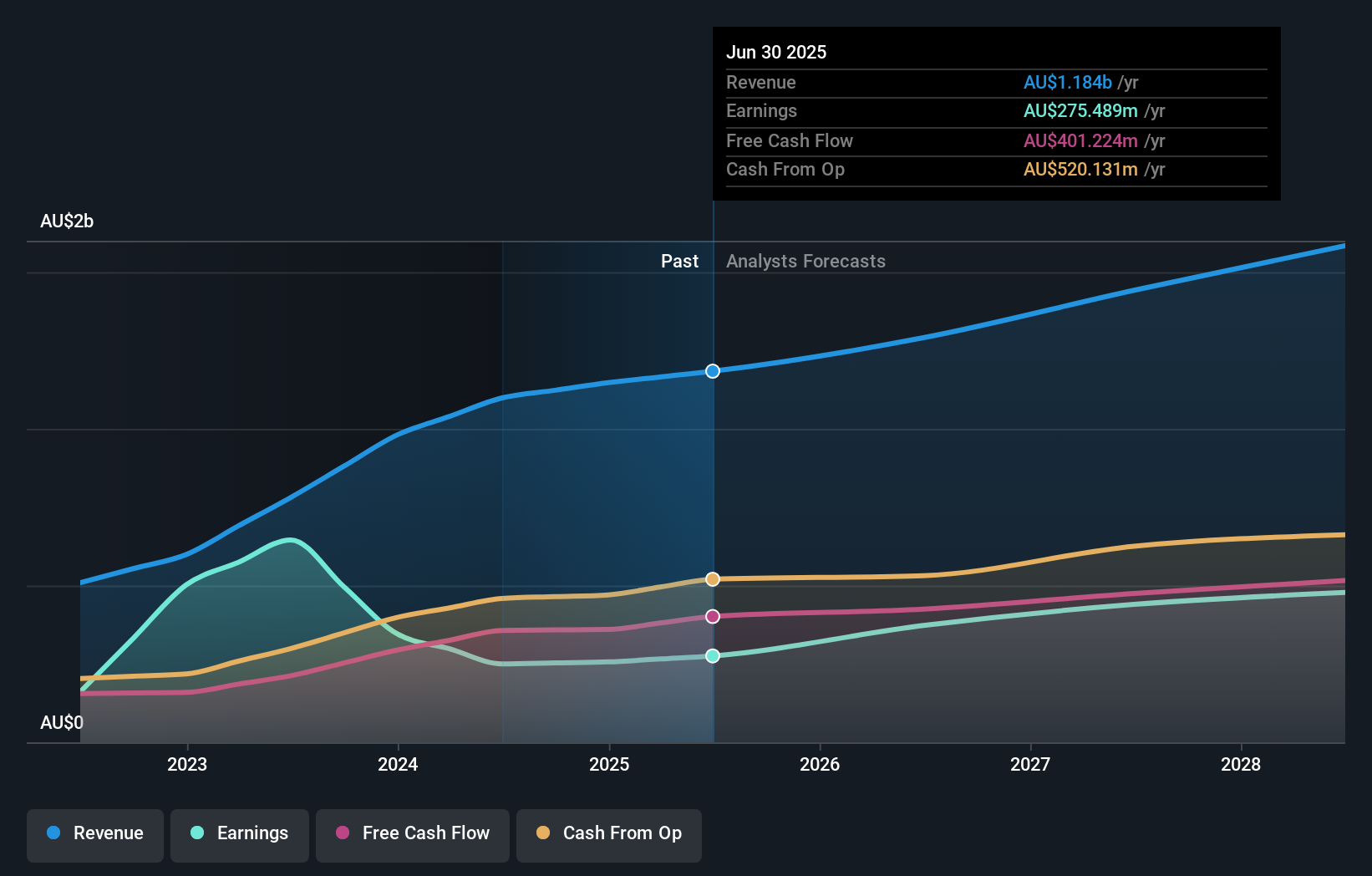This screenshot has width=1372, height=876.
Task: Click the AU$401.224m Free Cash Flow value
Action: tap(1080, 140)
